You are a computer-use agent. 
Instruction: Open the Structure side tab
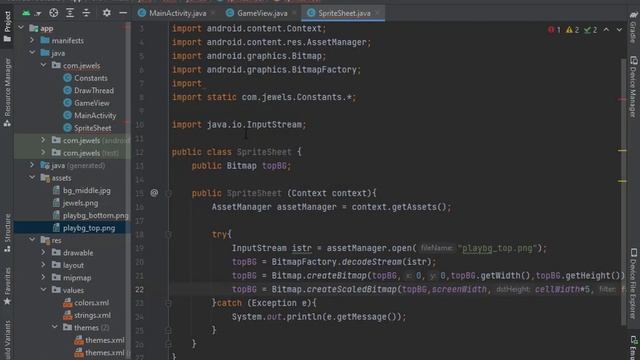point(7,233)
